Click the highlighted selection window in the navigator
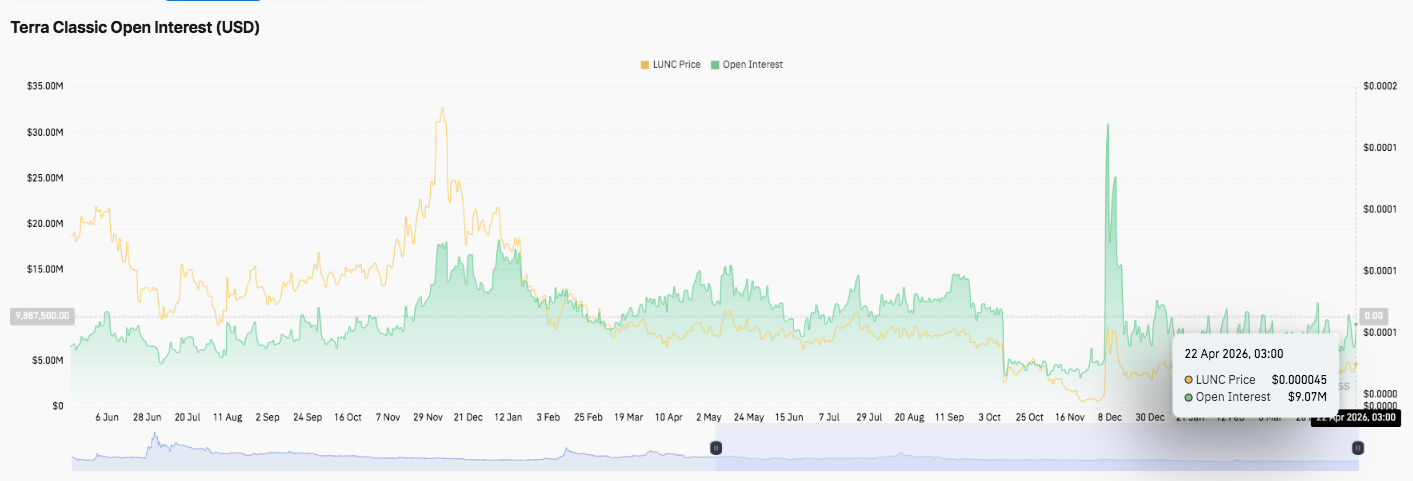Viewport: 1413px width, 481px height. point(1035,457)
